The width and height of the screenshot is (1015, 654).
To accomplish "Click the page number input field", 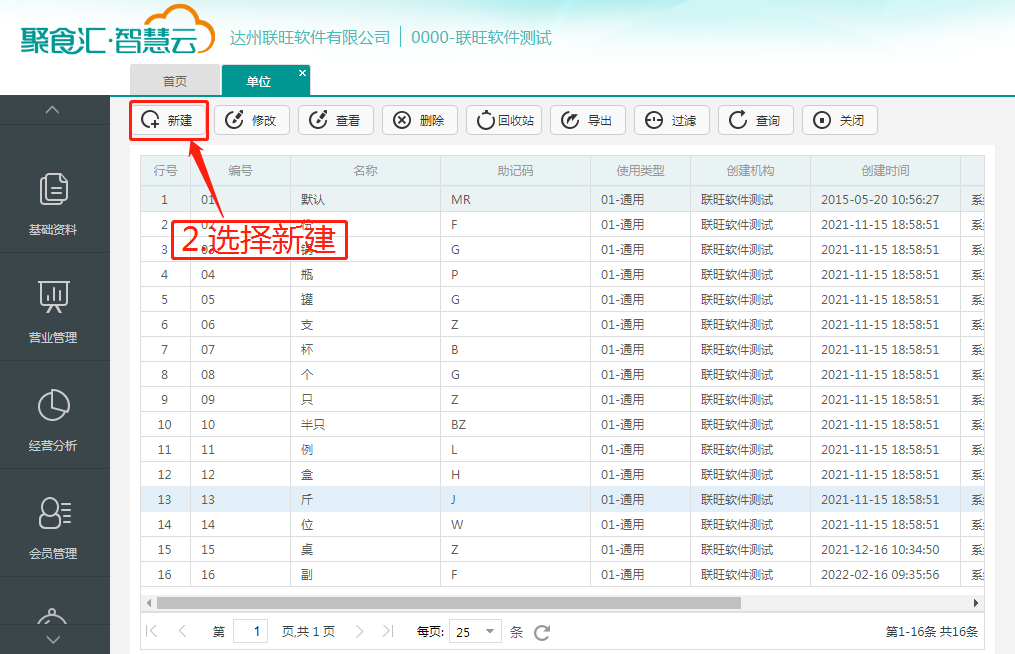I will (x=251, y=631).
